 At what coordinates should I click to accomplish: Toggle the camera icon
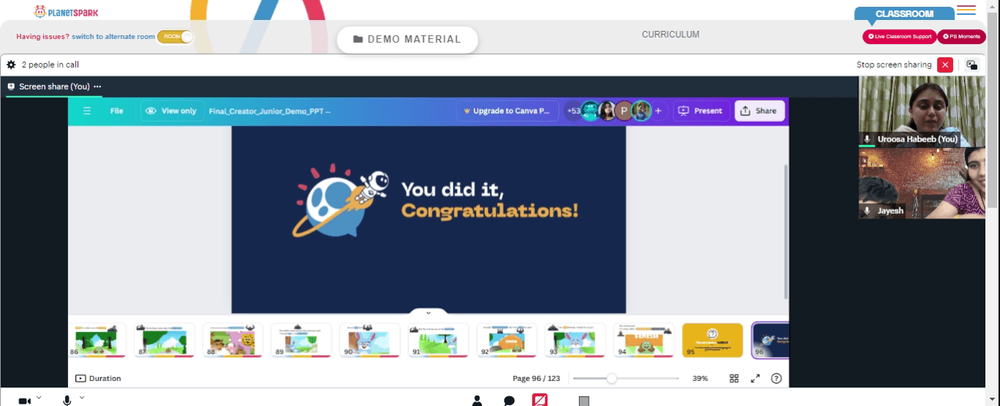(x=24, y=401)
